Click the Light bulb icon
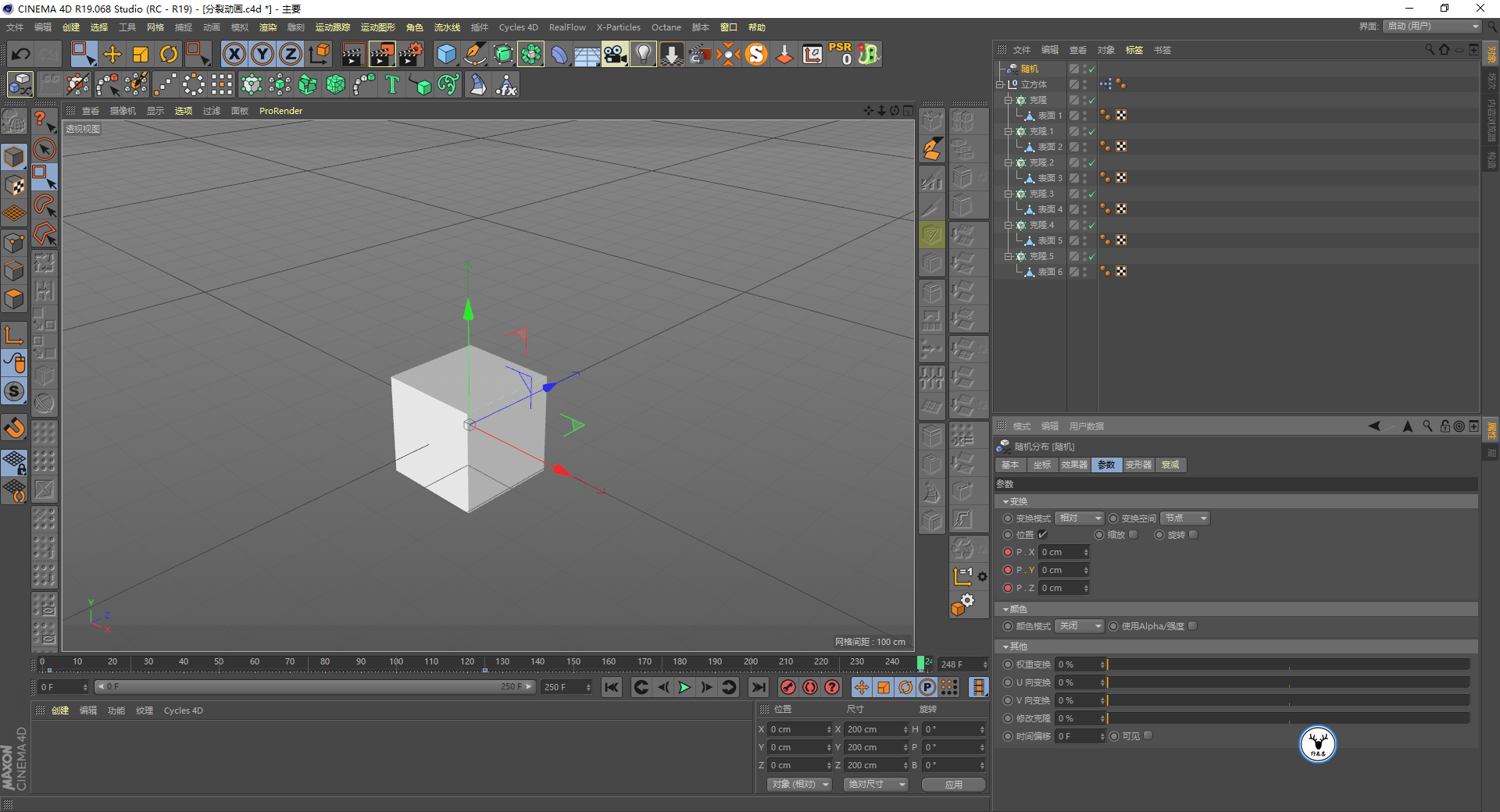Viewport: 1500px width, 812px height. (643, 54)
